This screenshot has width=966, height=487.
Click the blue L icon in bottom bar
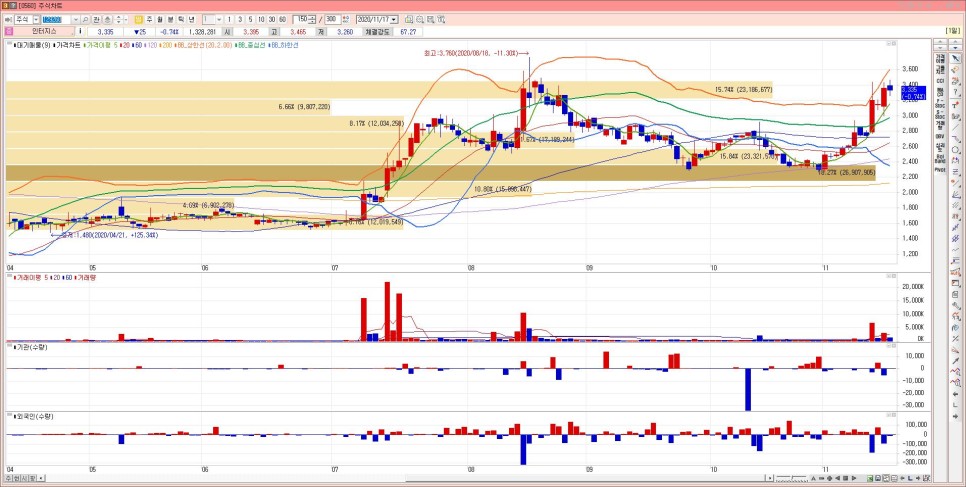tap(910, 478)
